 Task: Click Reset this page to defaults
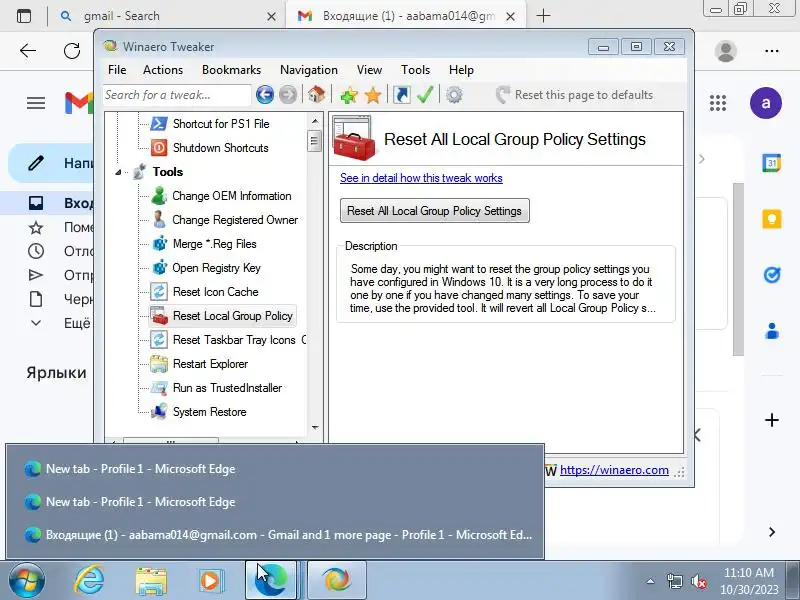[x=574, y=95]
